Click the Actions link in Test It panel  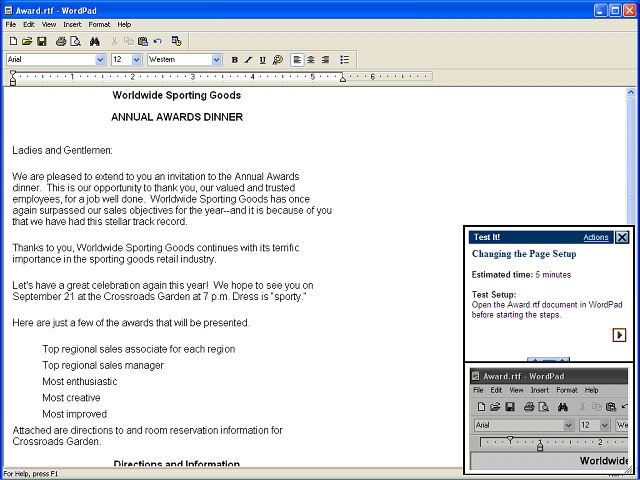click(596, 237)
